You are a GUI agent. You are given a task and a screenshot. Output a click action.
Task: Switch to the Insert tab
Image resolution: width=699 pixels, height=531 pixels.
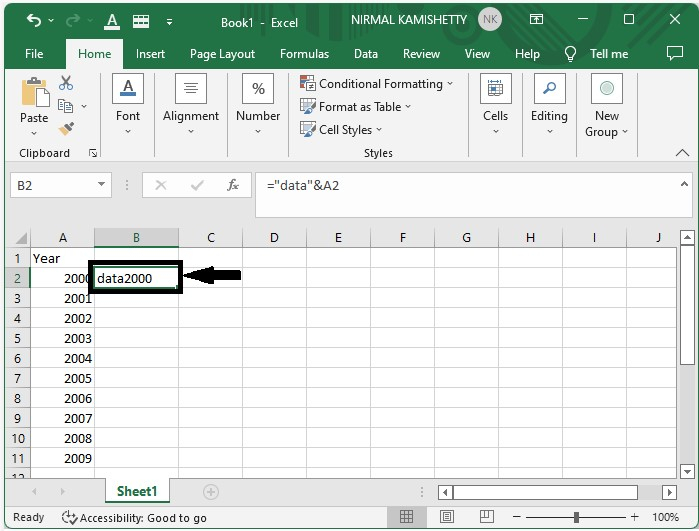(150, 54)
